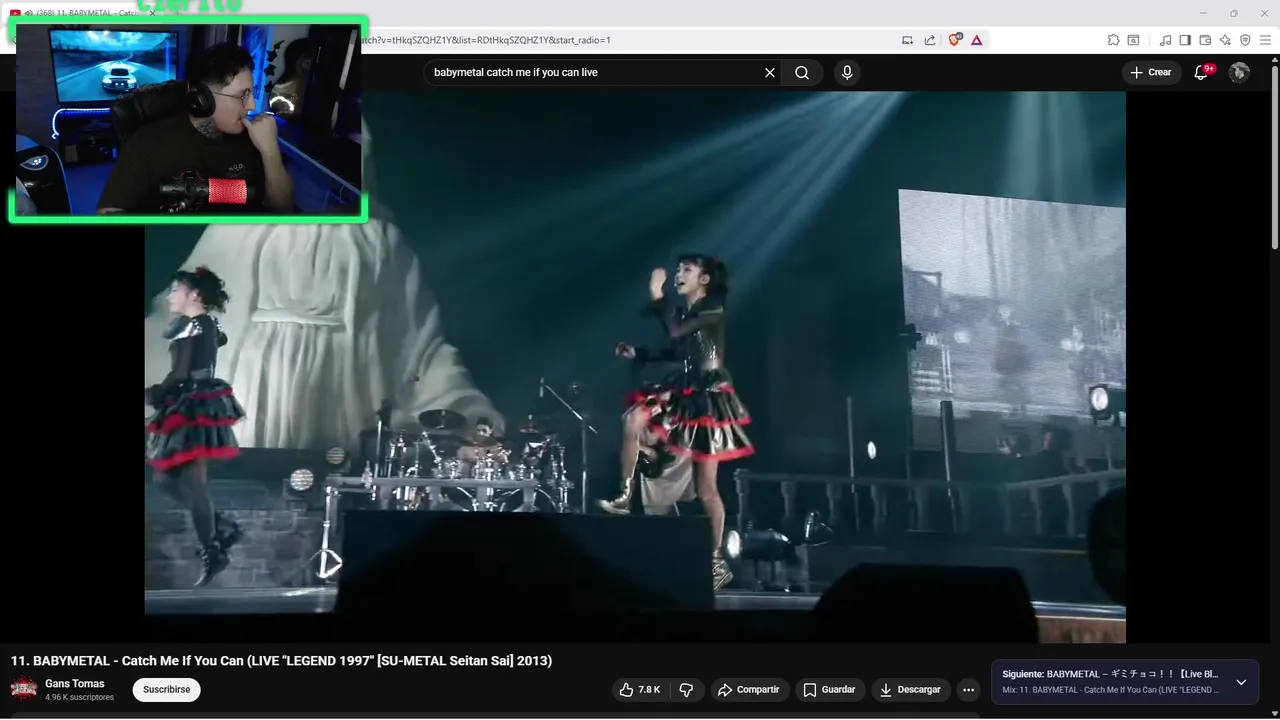Subscribe via the Suscribirse button

pyautogui.click(x=167, y=690)
